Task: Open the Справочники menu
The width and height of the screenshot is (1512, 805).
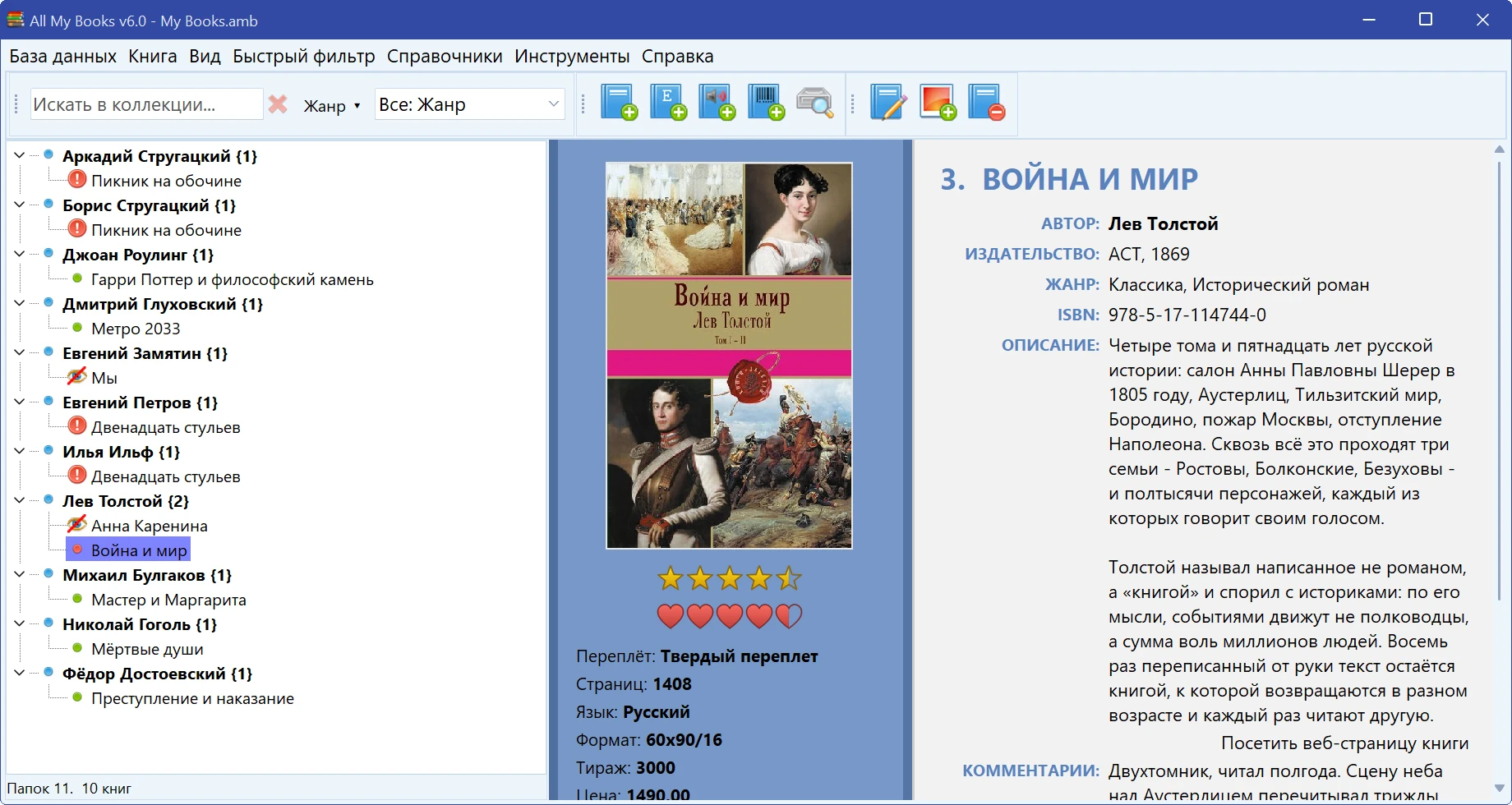Action: point(445,57)
